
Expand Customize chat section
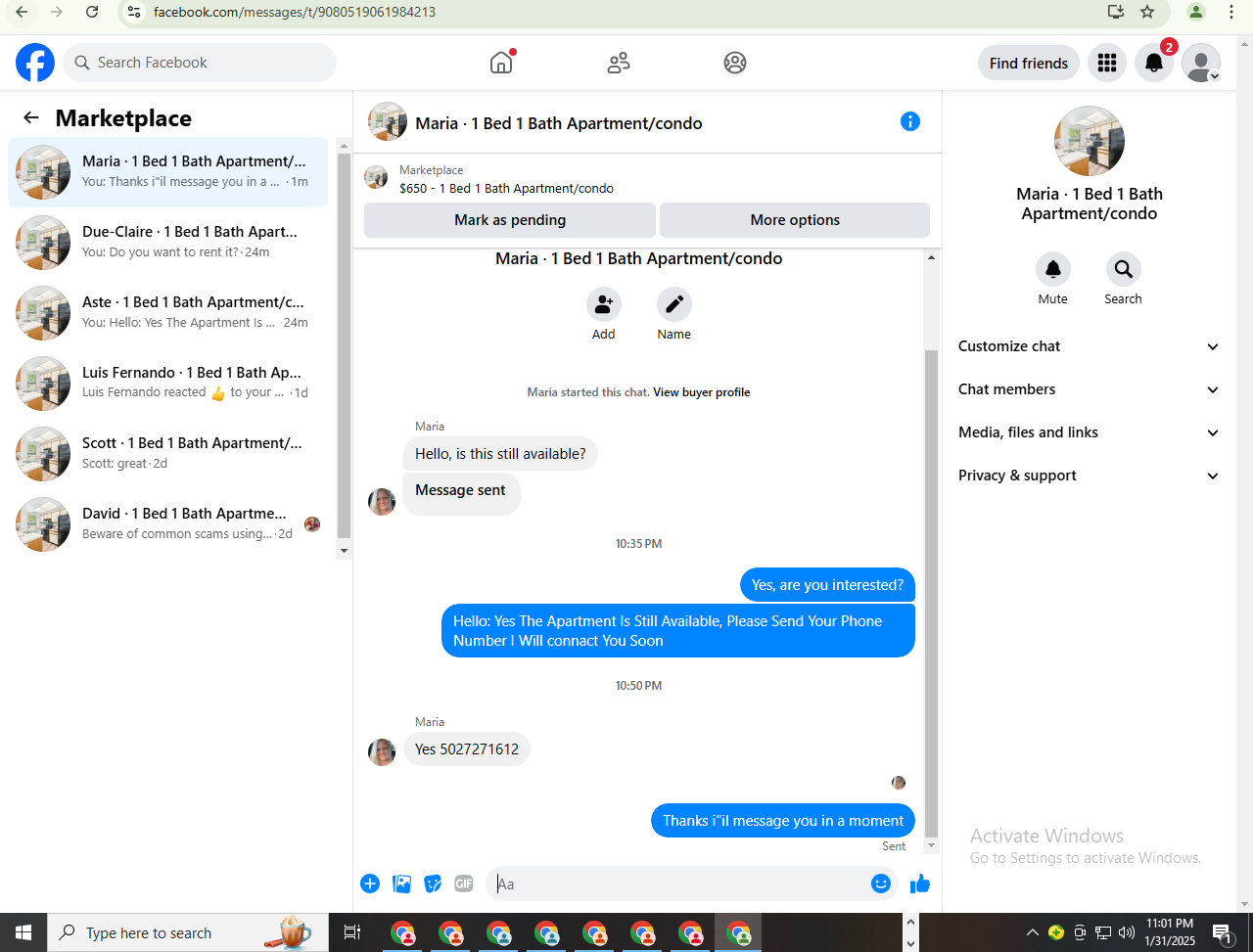click(x=1090, y=346)
